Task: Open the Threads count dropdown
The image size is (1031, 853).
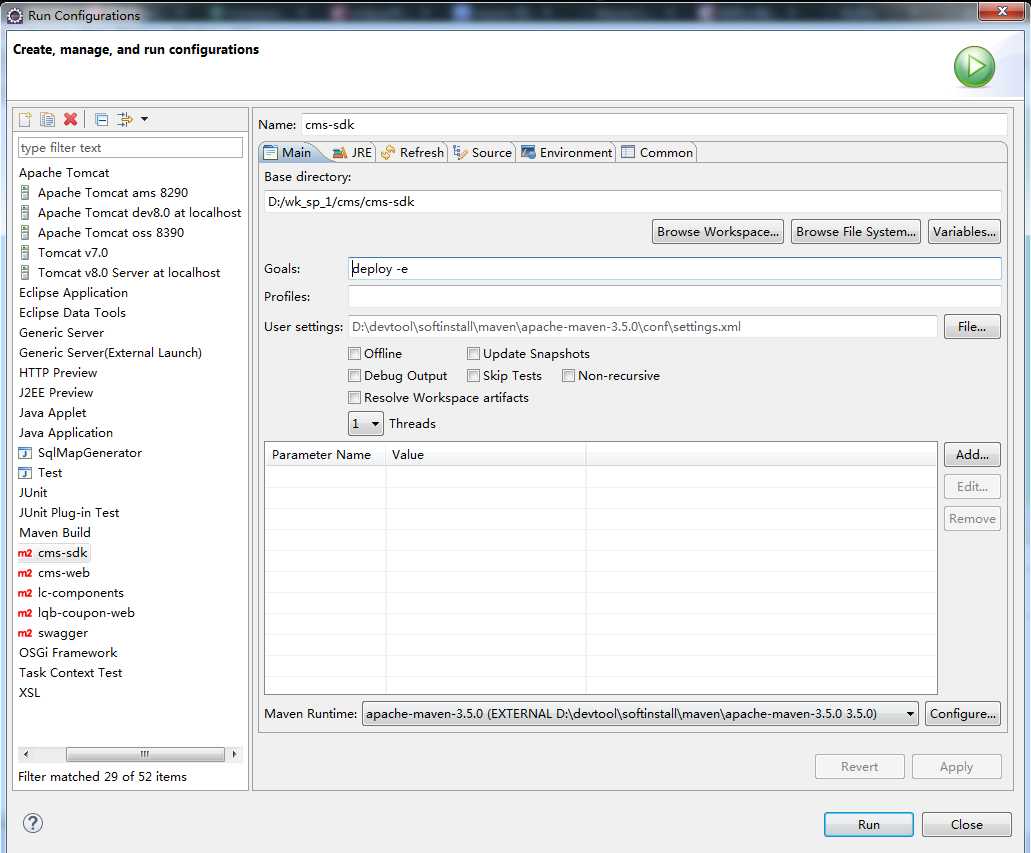Action: tap(366, 424)
